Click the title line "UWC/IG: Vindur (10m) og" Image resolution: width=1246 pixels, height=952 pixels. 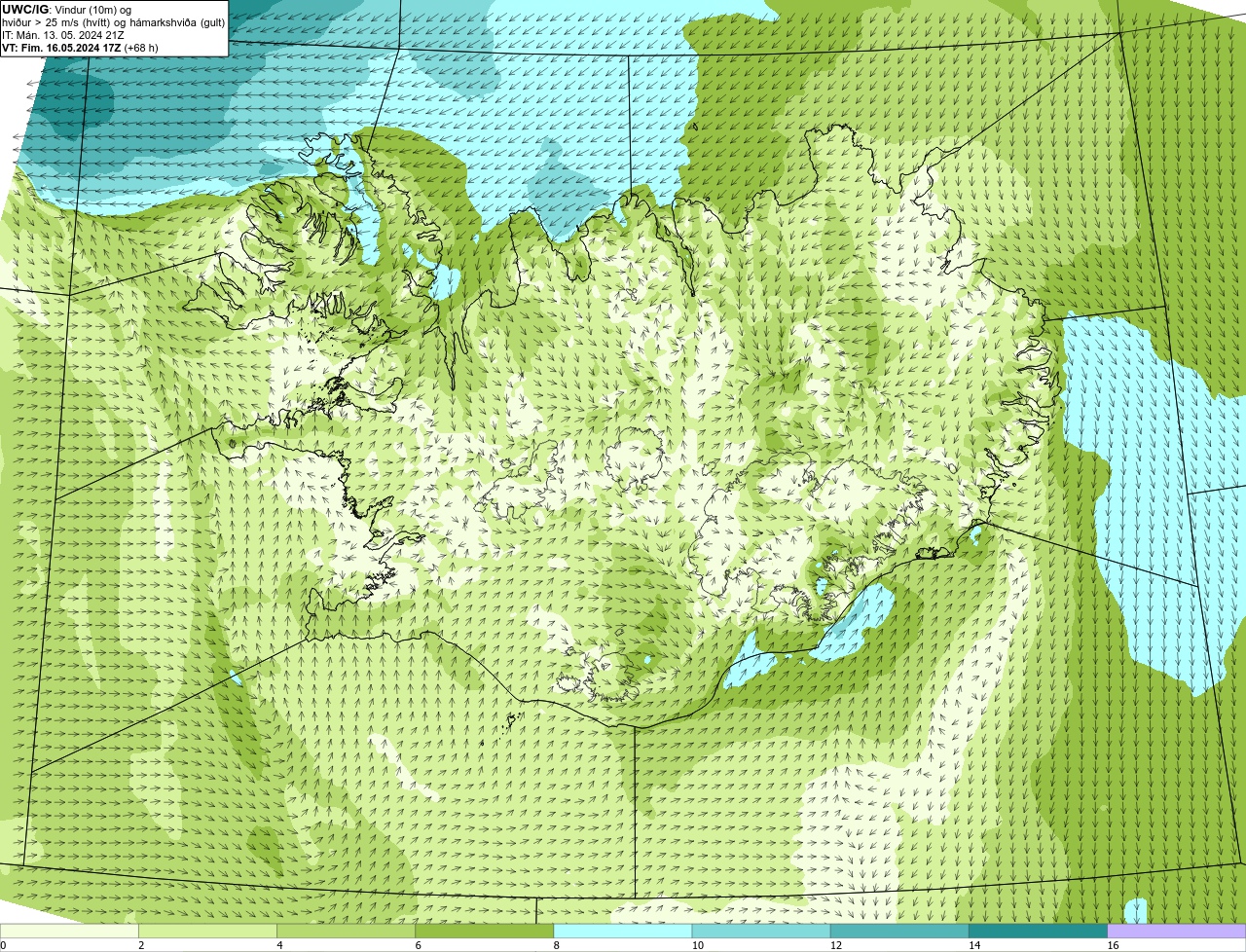66,10
